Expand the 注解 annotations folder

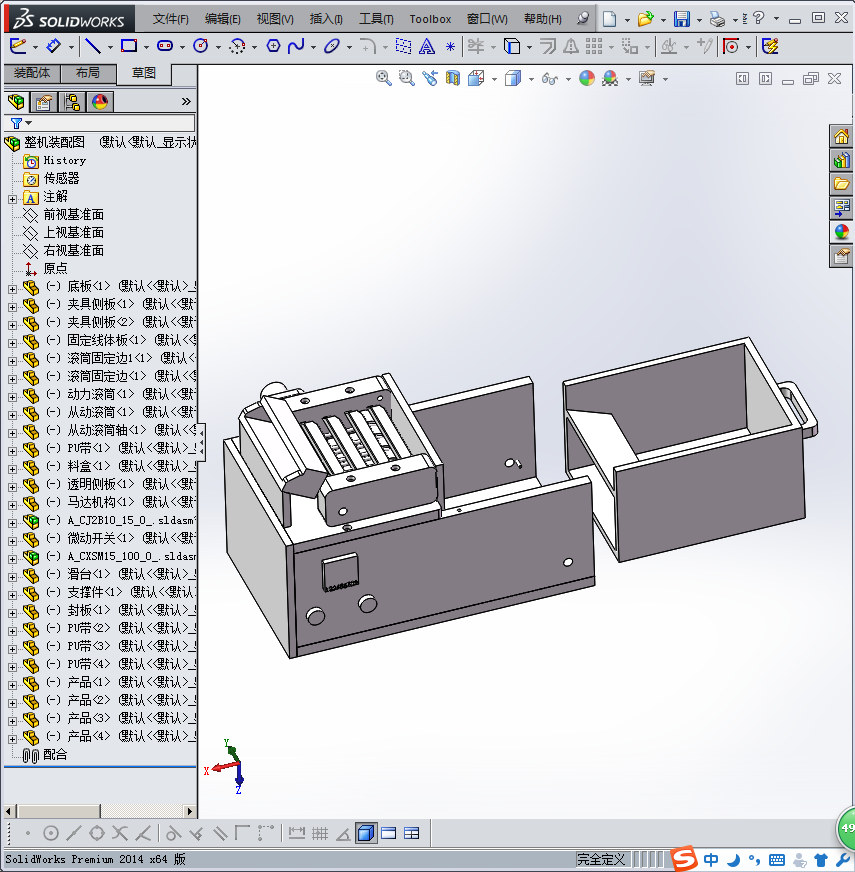click(x=12, y=199)
